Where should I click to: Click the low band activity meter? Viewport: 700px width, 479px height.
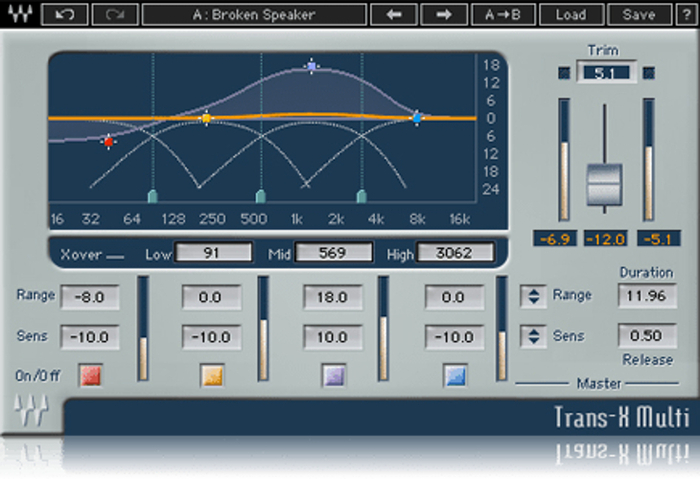tap(143, 329)
